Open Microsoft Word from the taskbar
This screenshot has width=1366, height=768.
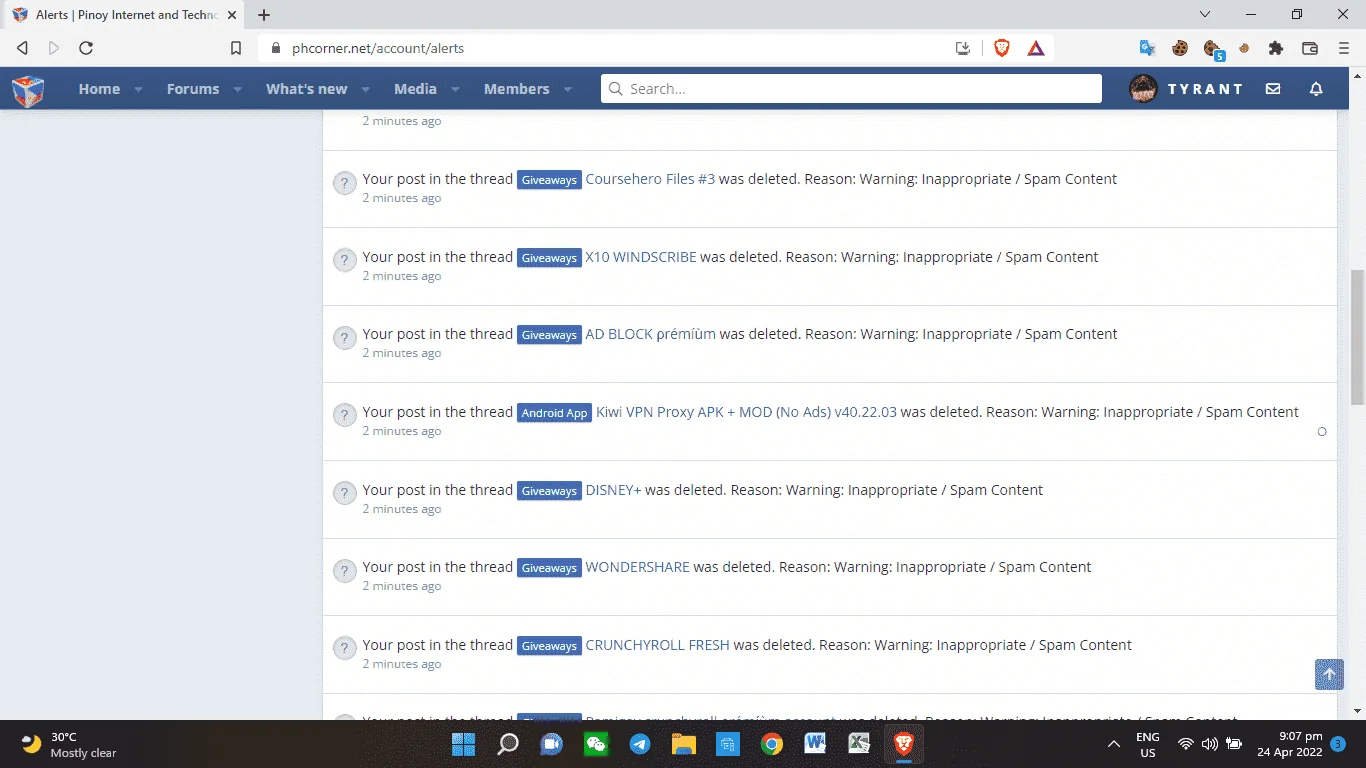pyautogui.click(x=814, y=744)
